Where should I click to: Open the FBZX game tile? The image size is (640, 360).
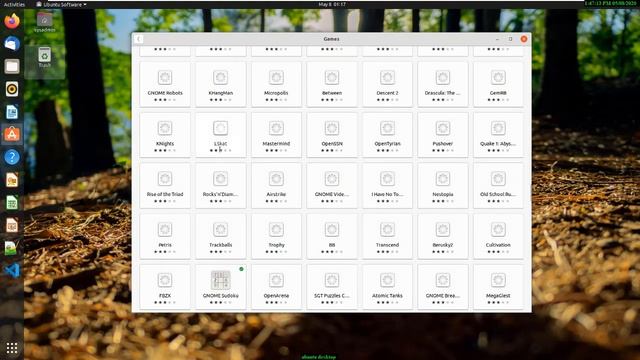[165, 287]
